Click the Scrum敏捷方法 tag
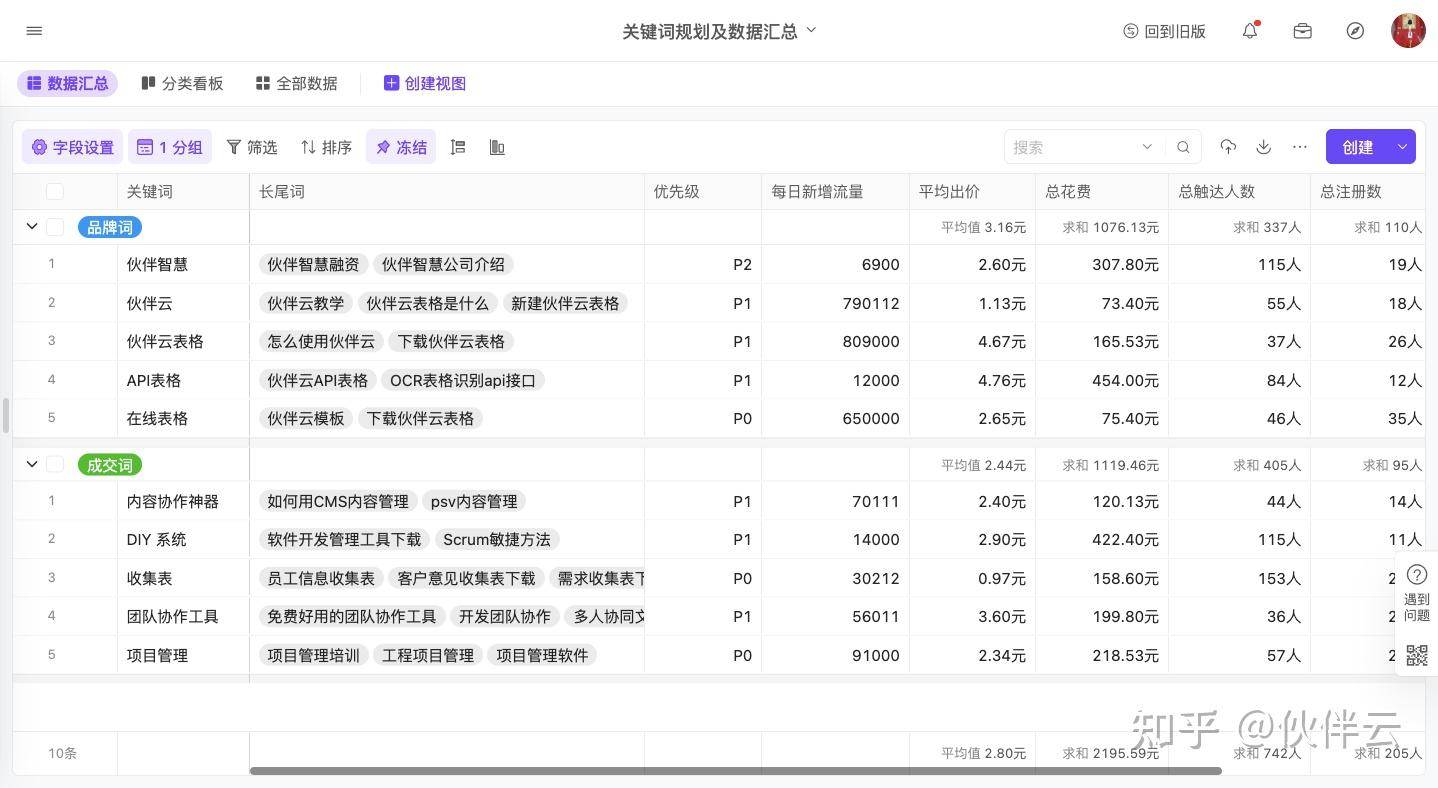 [x=497, y=539]
